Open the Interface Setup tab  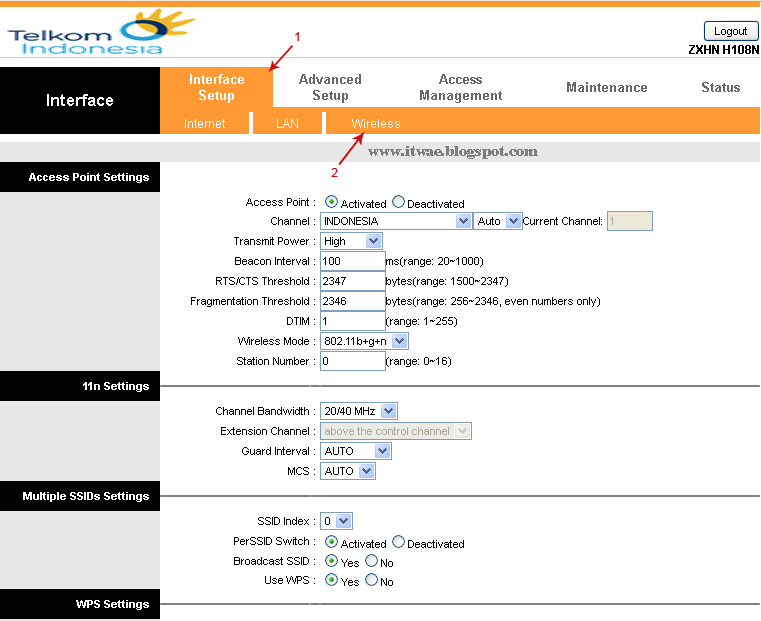pos(216,87)
